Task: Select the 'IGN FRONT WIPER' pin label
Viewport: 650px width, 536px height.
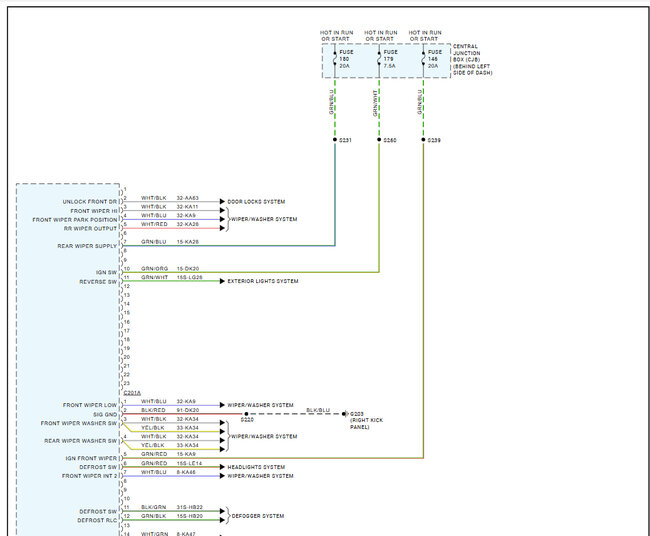Action: (x=91, y=458)
